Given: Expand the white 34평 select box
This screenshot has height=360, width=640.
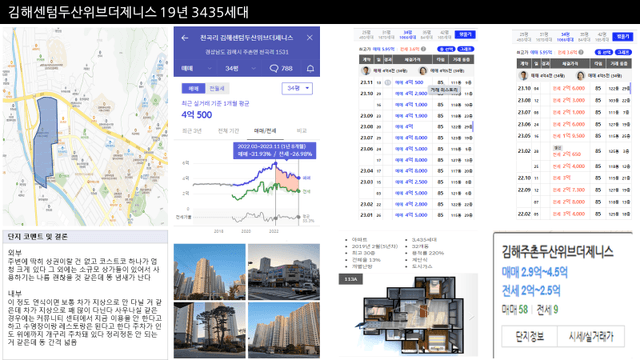Looking at the screenshot, I should pos(297,88).
